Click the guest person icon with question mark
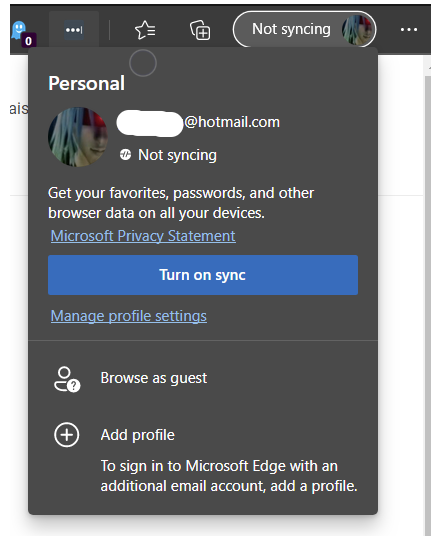The width and height of the screenshot is (444, 550). point(67,379)
